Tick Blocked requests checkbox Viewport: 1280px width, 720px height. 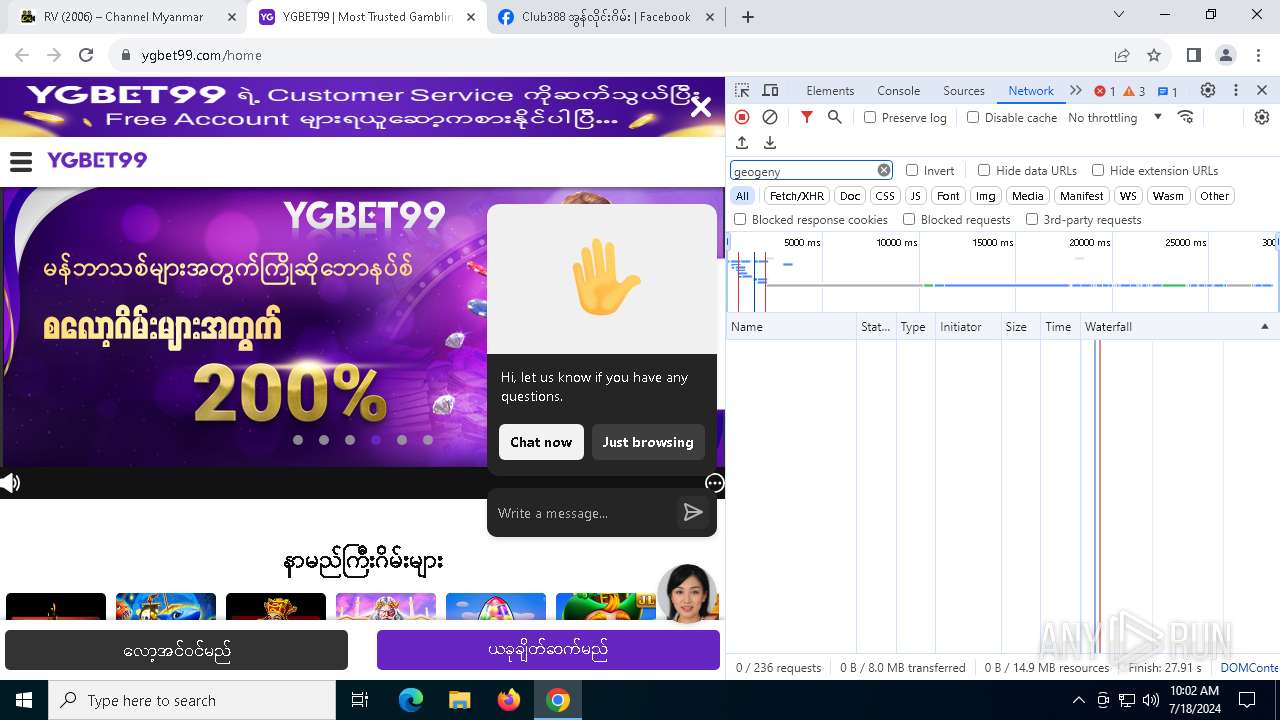point(909,219)
